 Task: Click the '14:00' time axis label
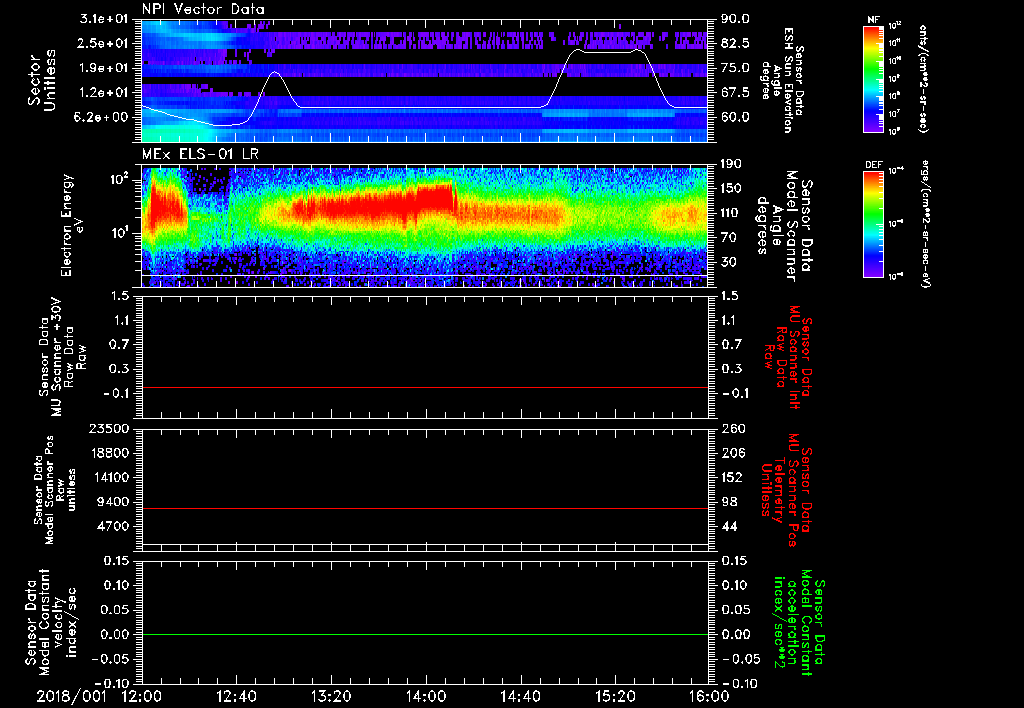pos(426,696)
